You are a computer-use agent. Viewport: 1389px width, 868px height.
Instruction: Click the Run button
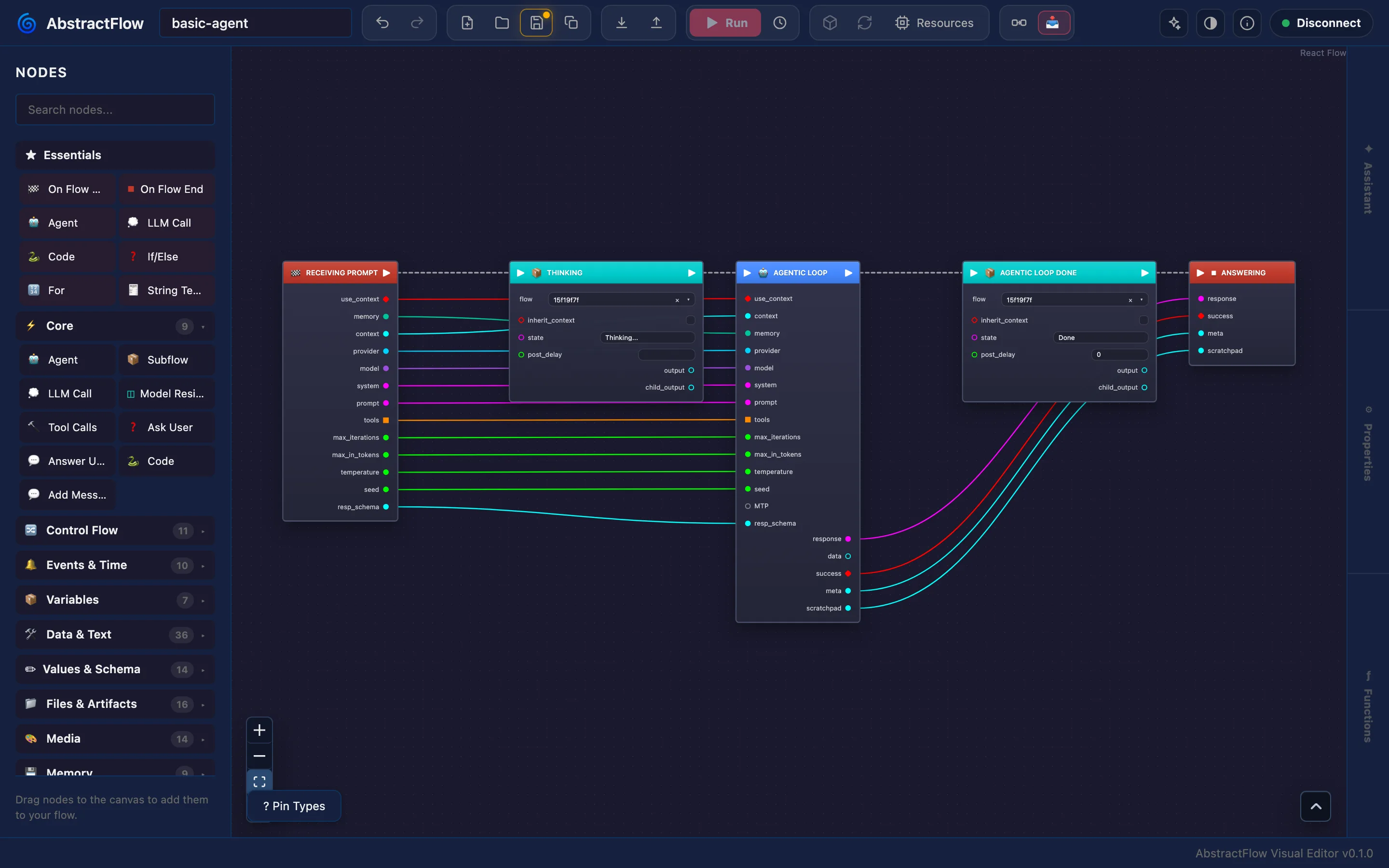(725, 23)
